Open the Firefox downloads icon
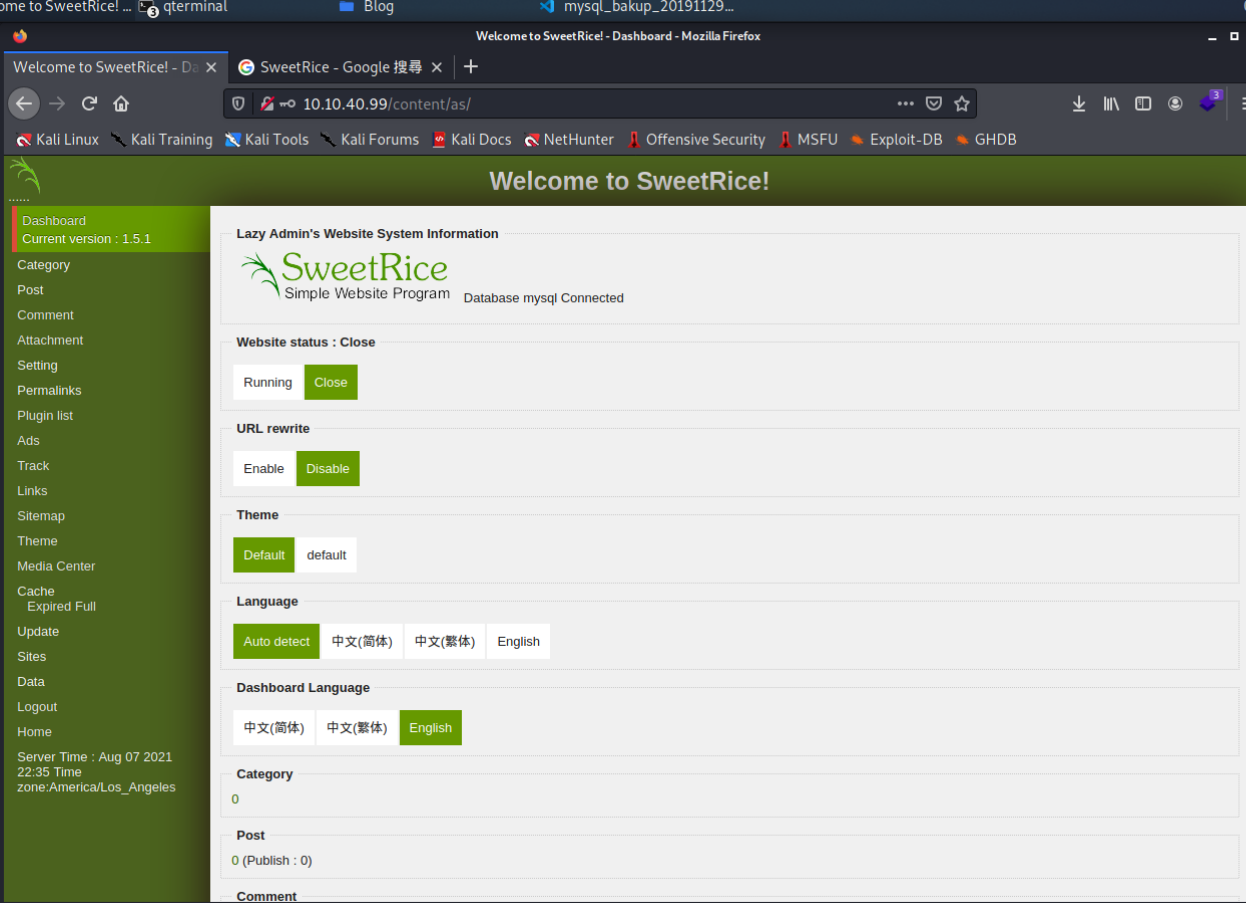1246x903 pixels. click(1079, 104)
